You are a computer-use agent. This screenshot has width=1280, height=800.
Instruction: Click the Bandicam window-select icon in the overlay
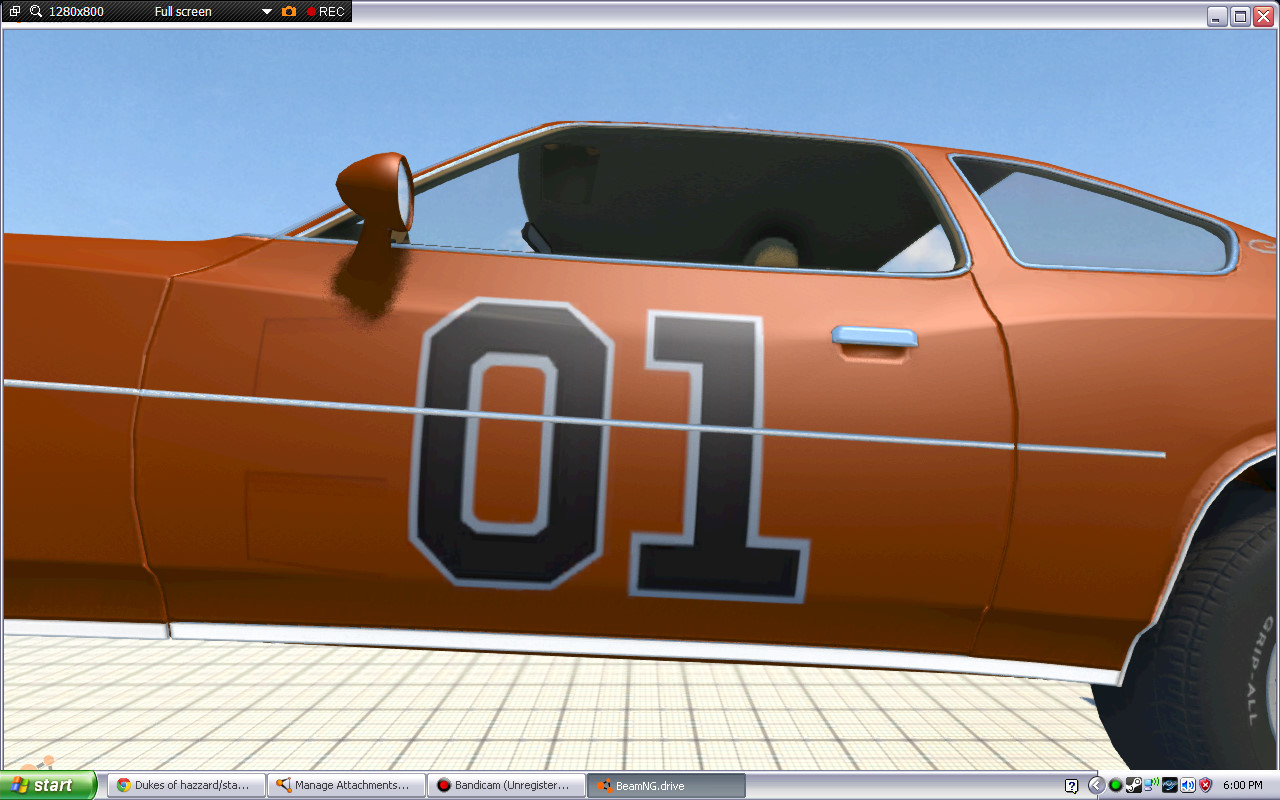pyautogui.click(x=15, y=11)
